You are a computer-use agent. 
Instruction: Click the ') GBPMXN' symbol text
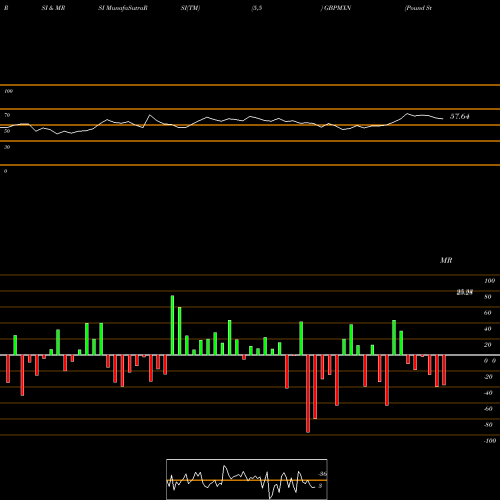(x=336, y=8)
